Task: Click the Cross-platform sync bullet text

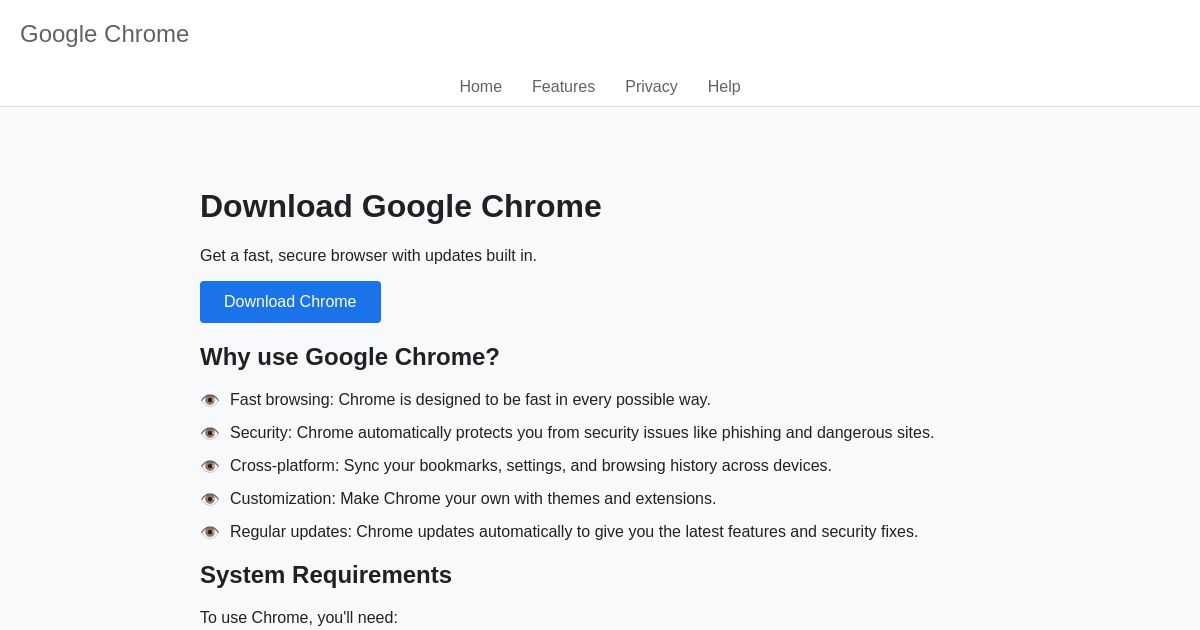Action: [x=531, y=466]
